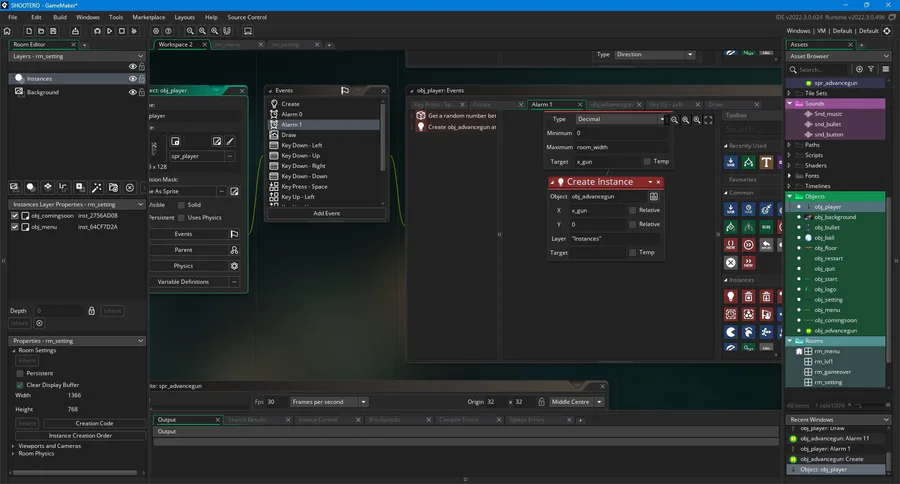
Task: Open object picker icon beside obj_advancegun field
Action: point(654,196)
